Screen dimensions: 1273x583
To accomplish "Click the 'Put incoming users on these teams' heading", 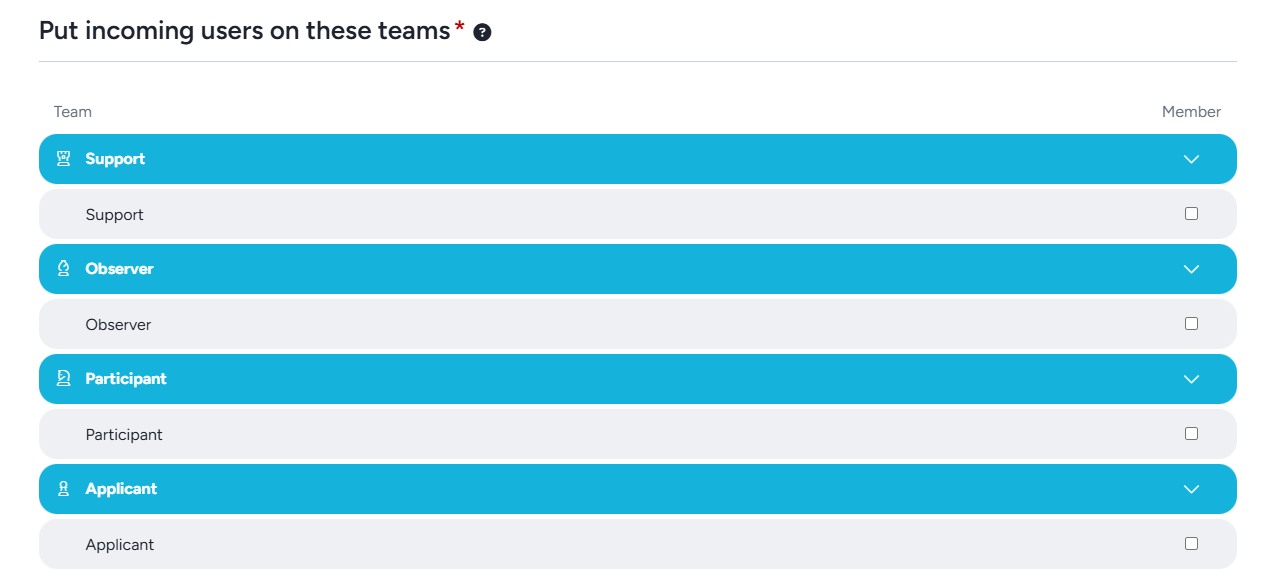I will [245, 31].
